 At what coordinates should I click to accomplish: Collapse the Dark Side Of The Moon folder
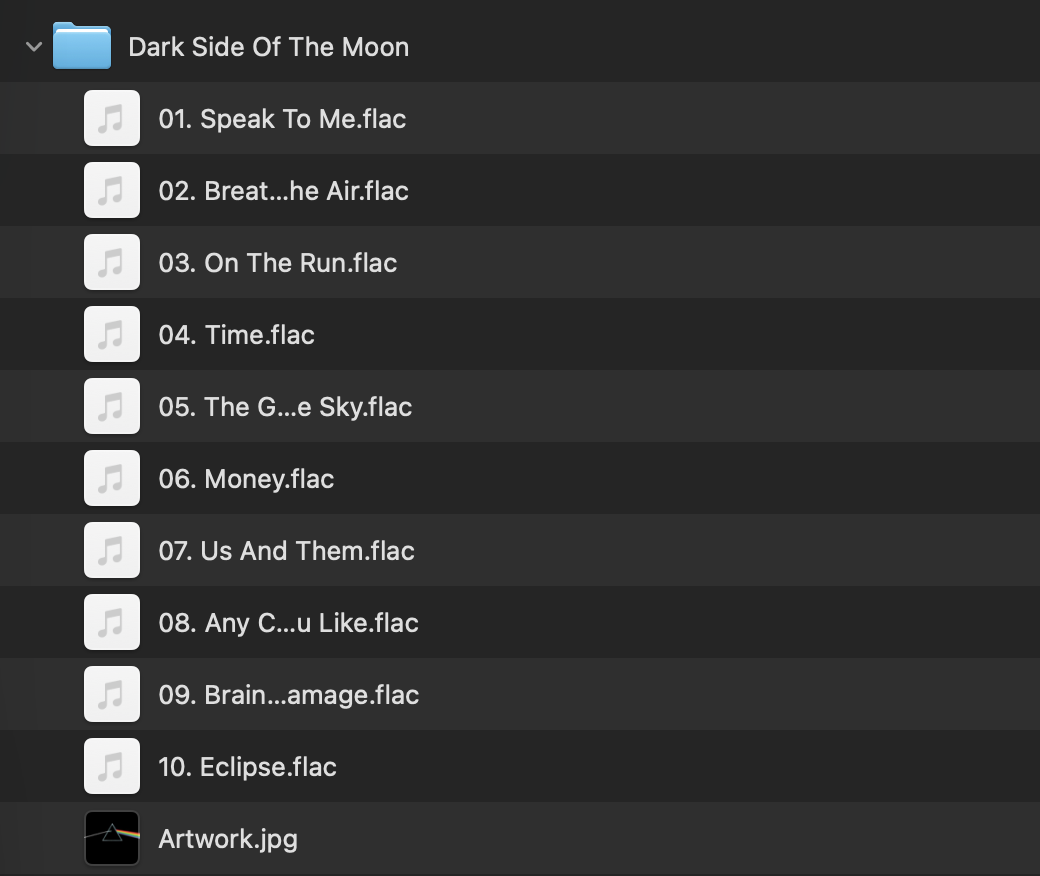(x=34, y=46)
